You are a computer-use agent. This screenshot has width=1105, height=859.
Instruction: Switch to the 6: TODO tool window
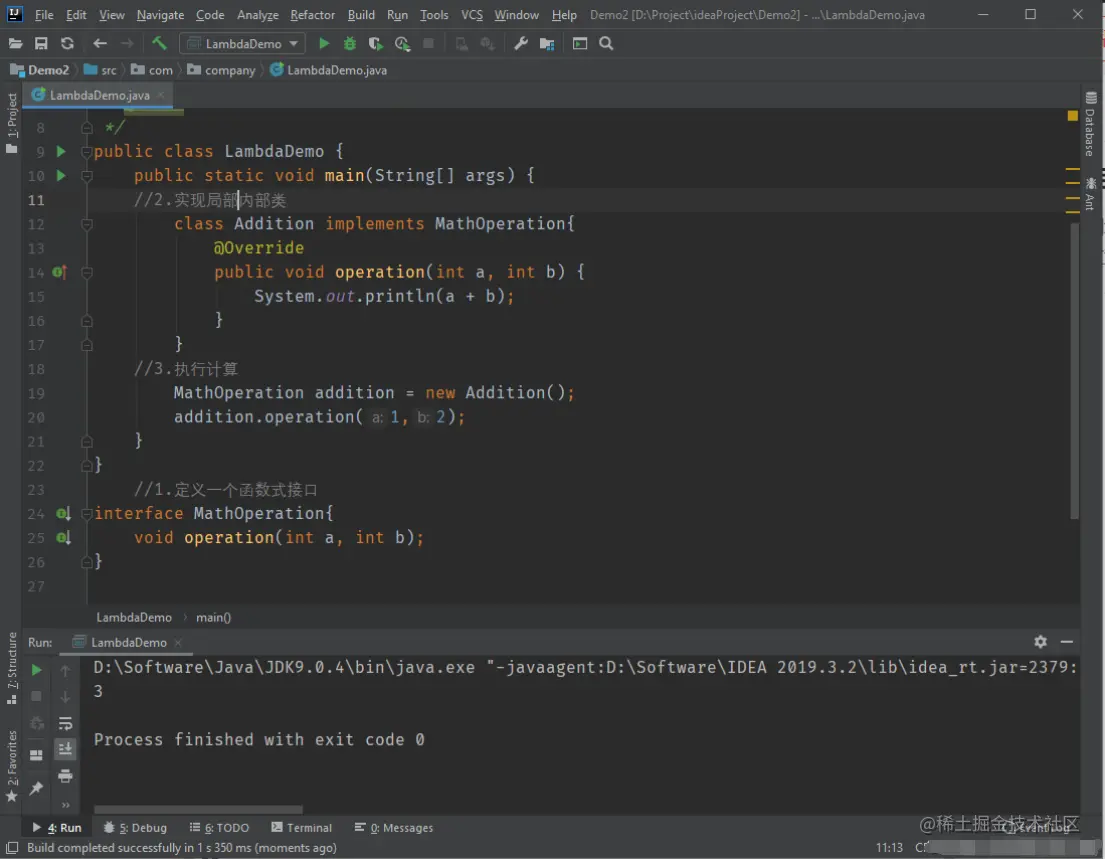(x=219, y=828)
